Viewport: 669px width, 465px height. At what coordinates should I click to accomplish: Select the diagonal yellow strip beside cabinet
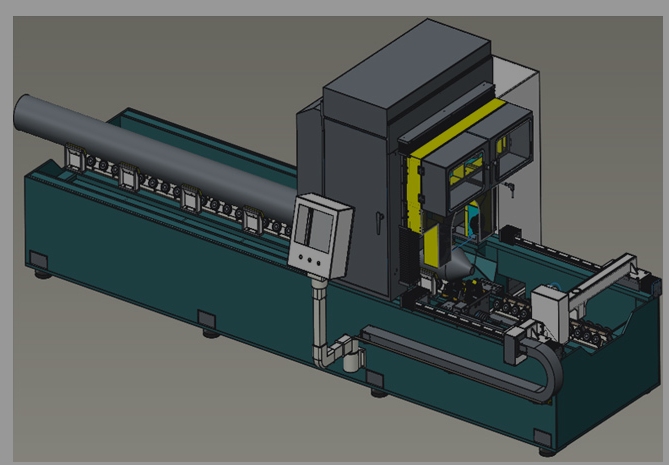(457, 128)
